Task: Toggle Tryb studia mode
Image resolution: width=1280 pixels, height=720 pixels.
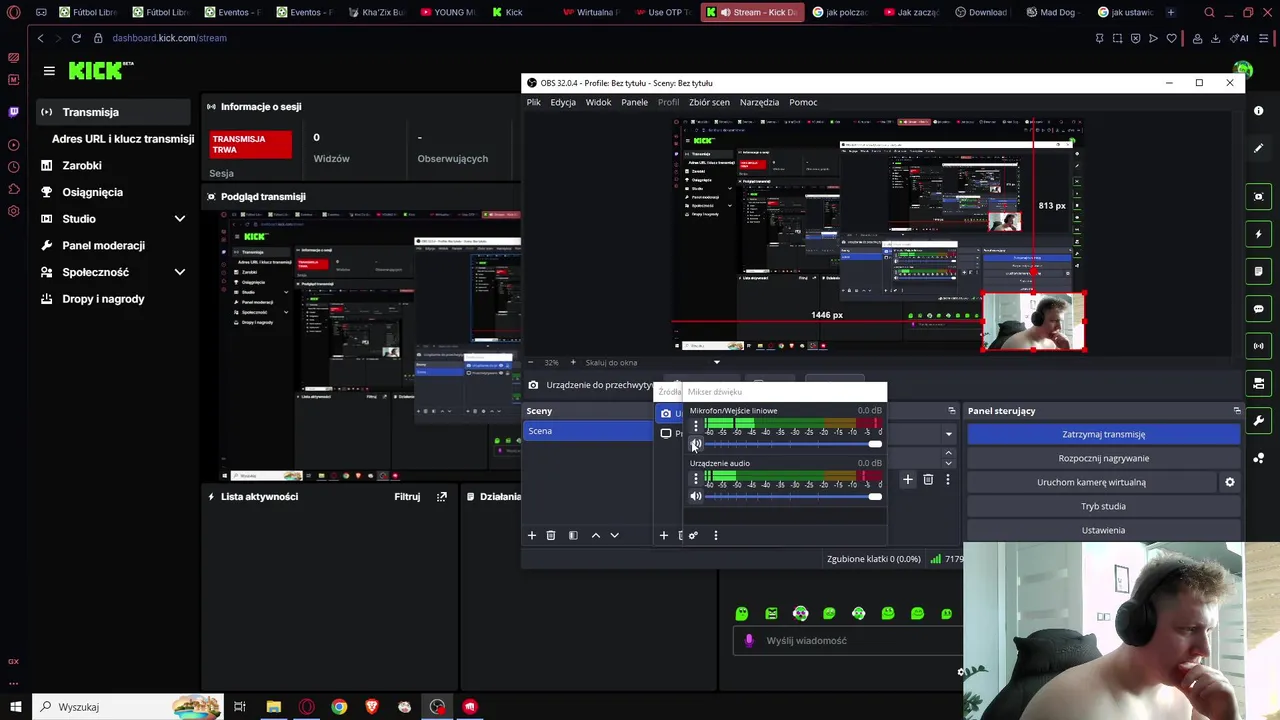Action: 1103,506
